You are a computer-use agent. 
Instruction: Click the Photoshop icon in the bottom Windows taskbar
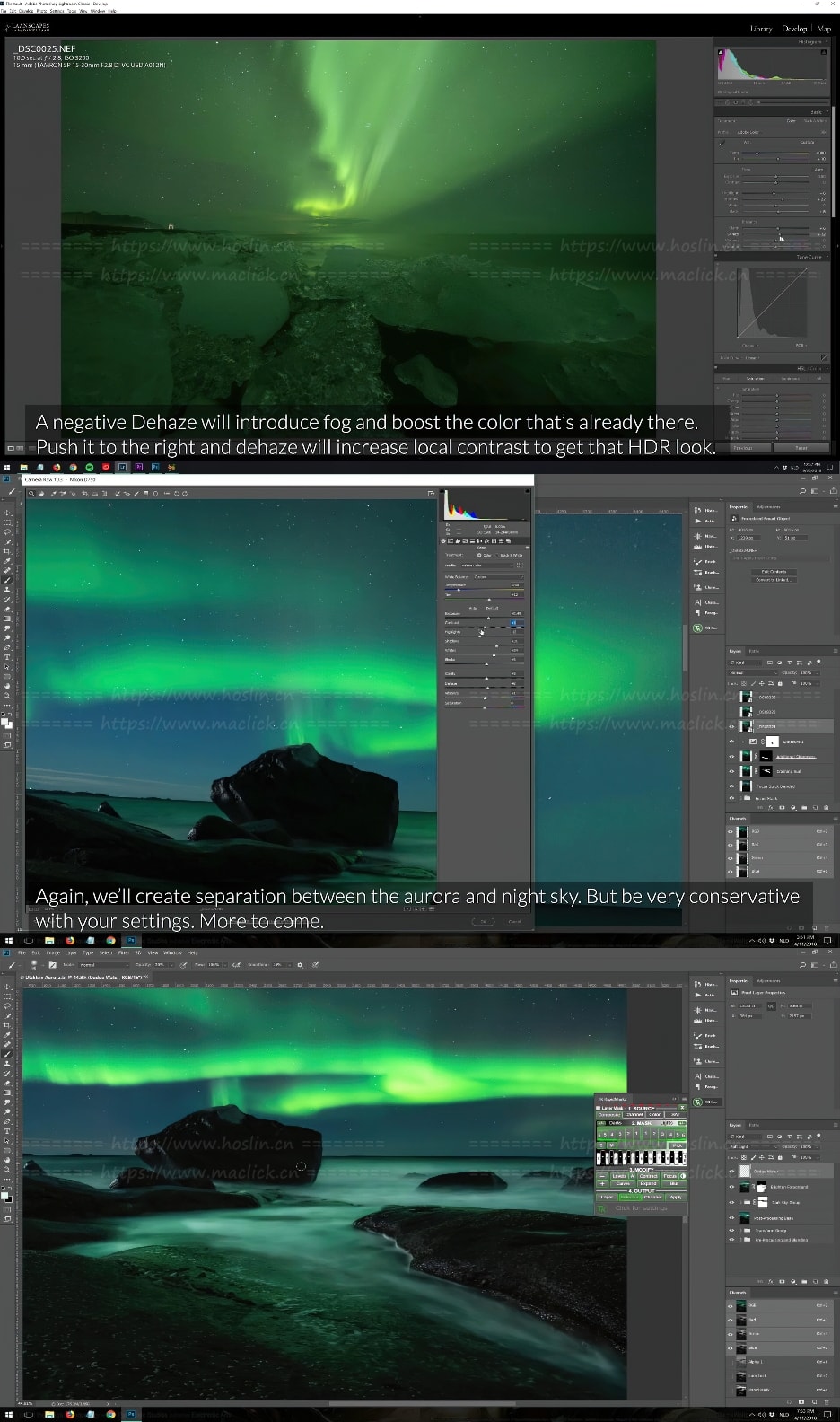pos(130,1415)
